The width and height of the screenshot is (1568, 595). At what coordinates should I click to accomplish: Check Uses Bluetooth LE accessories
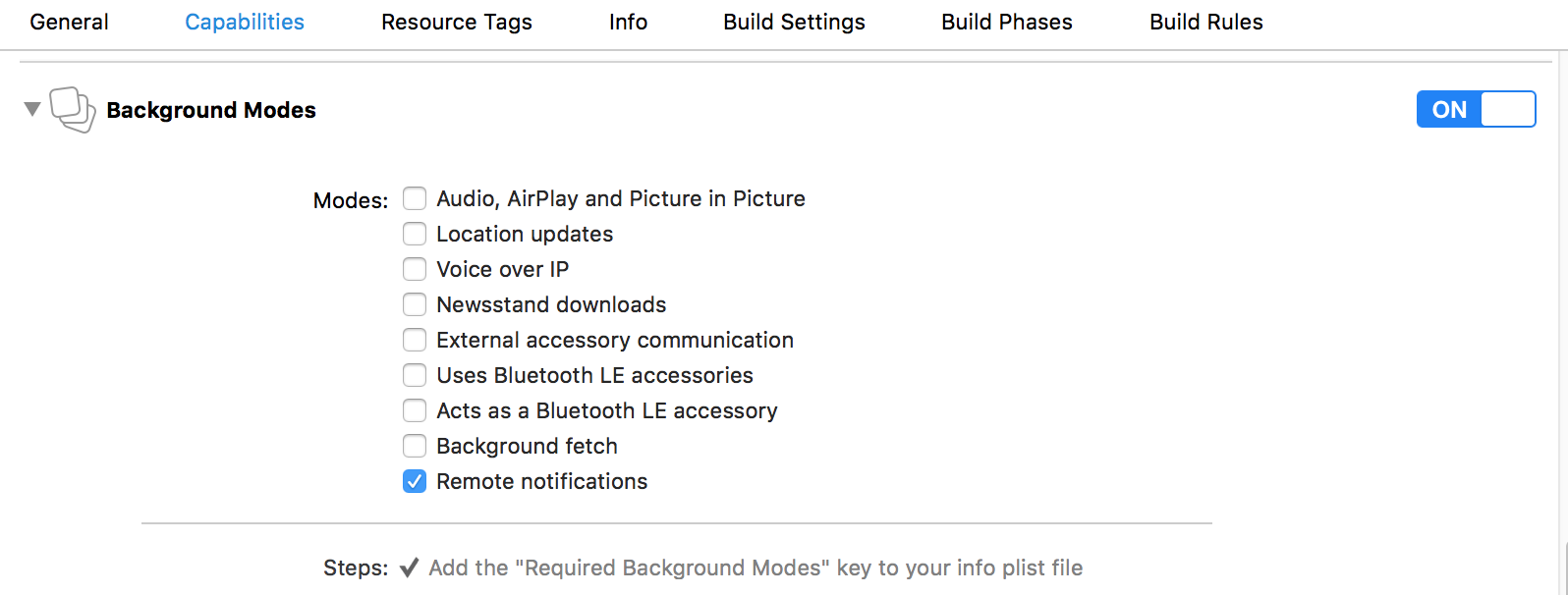(415, 375)
